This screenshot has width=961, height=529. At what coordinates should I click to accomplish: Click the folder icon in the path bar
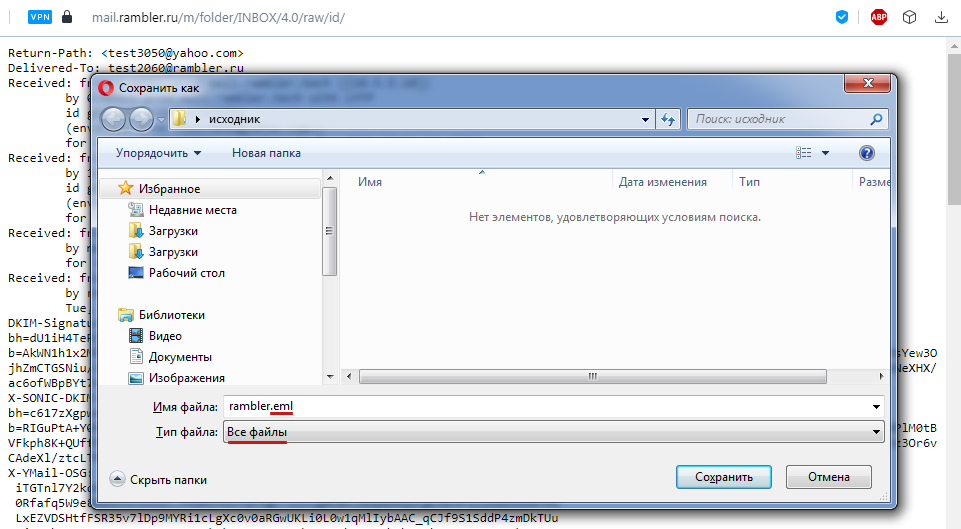pyautogui.click(x=179, y=119)
